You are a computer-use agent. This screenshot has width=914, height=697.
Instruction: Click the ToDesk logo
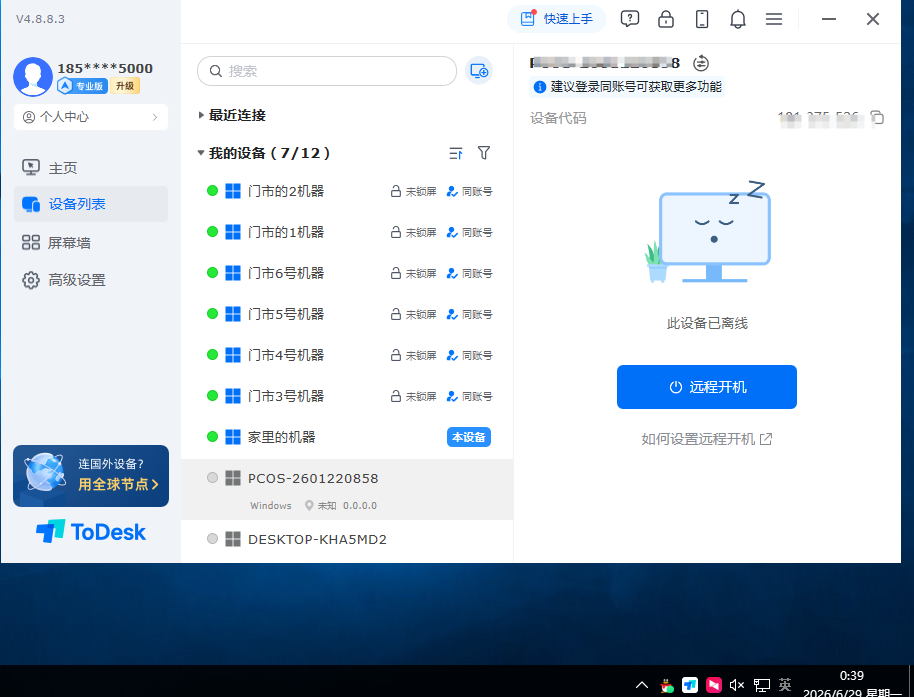pos(91,531)
